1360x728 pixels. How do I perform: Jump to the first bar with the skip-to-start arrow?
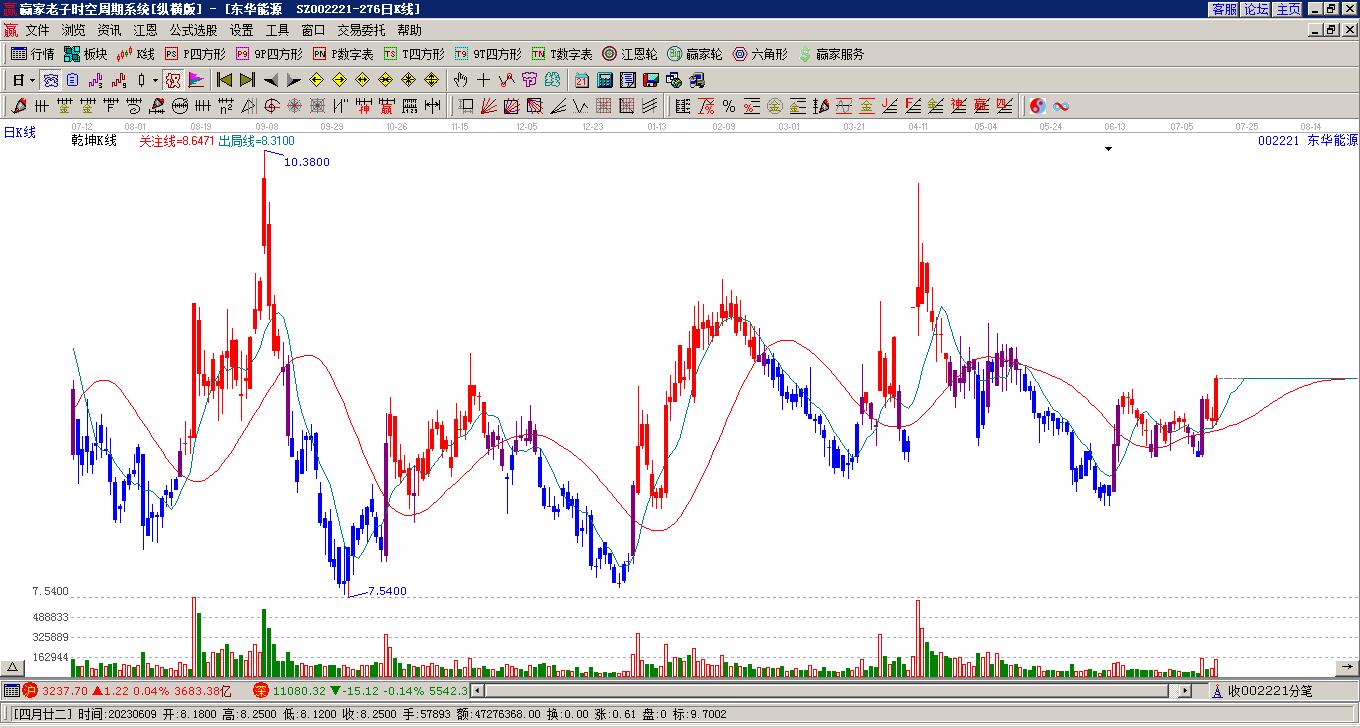click(225, 80)
